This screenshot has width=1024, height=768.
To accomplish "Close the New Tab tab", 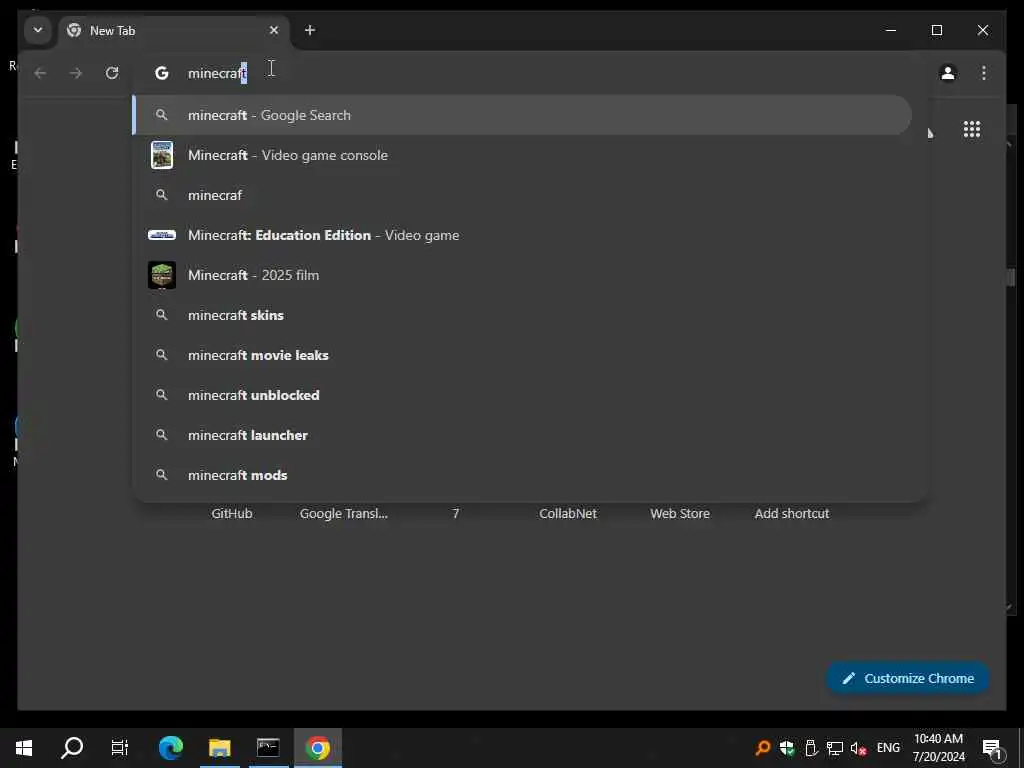I will click(x=274, y=30).
